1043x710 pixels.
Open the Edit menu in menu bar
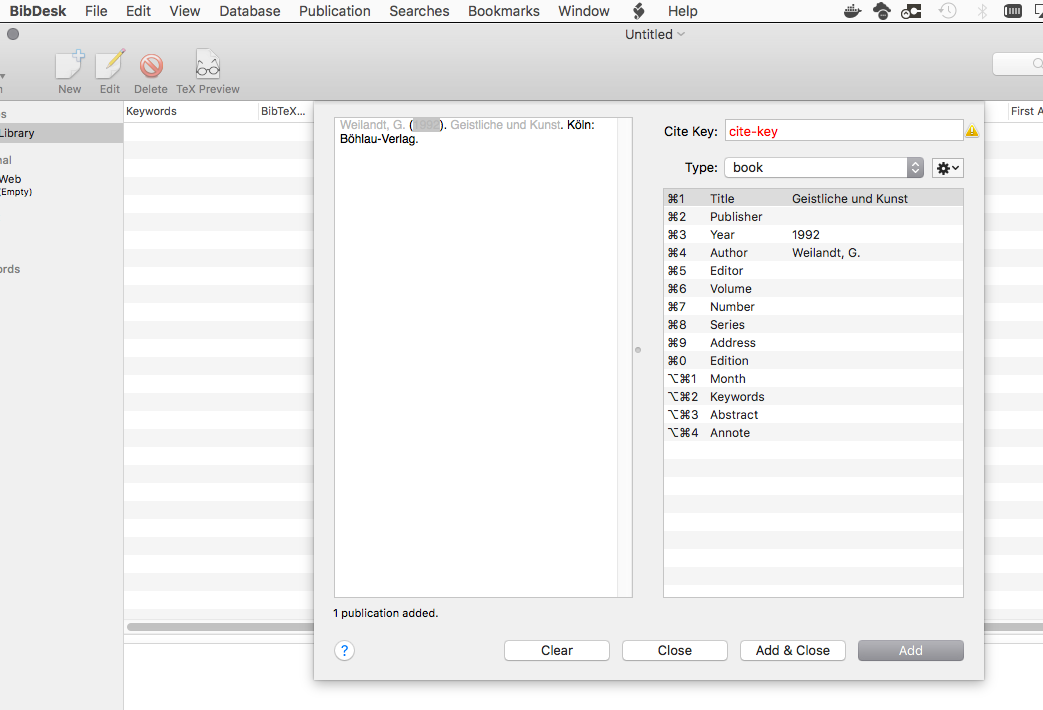click(x=138, y=11)
